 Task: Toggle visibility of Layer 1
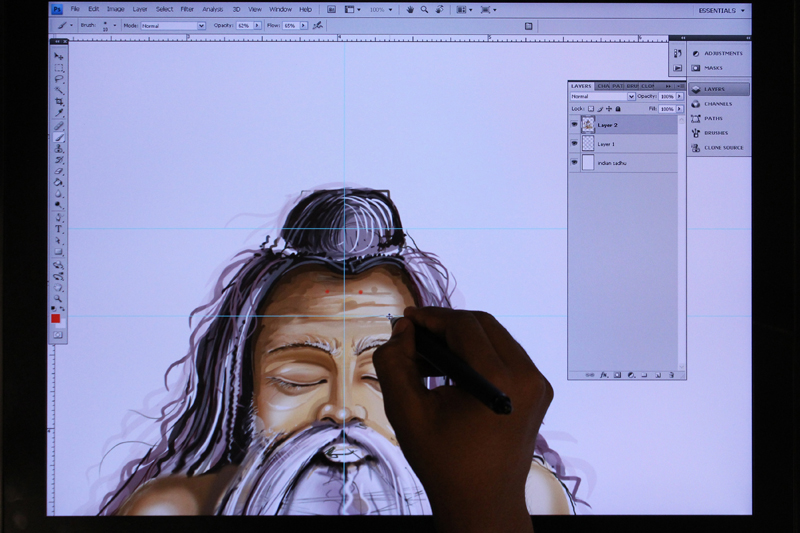574,144
